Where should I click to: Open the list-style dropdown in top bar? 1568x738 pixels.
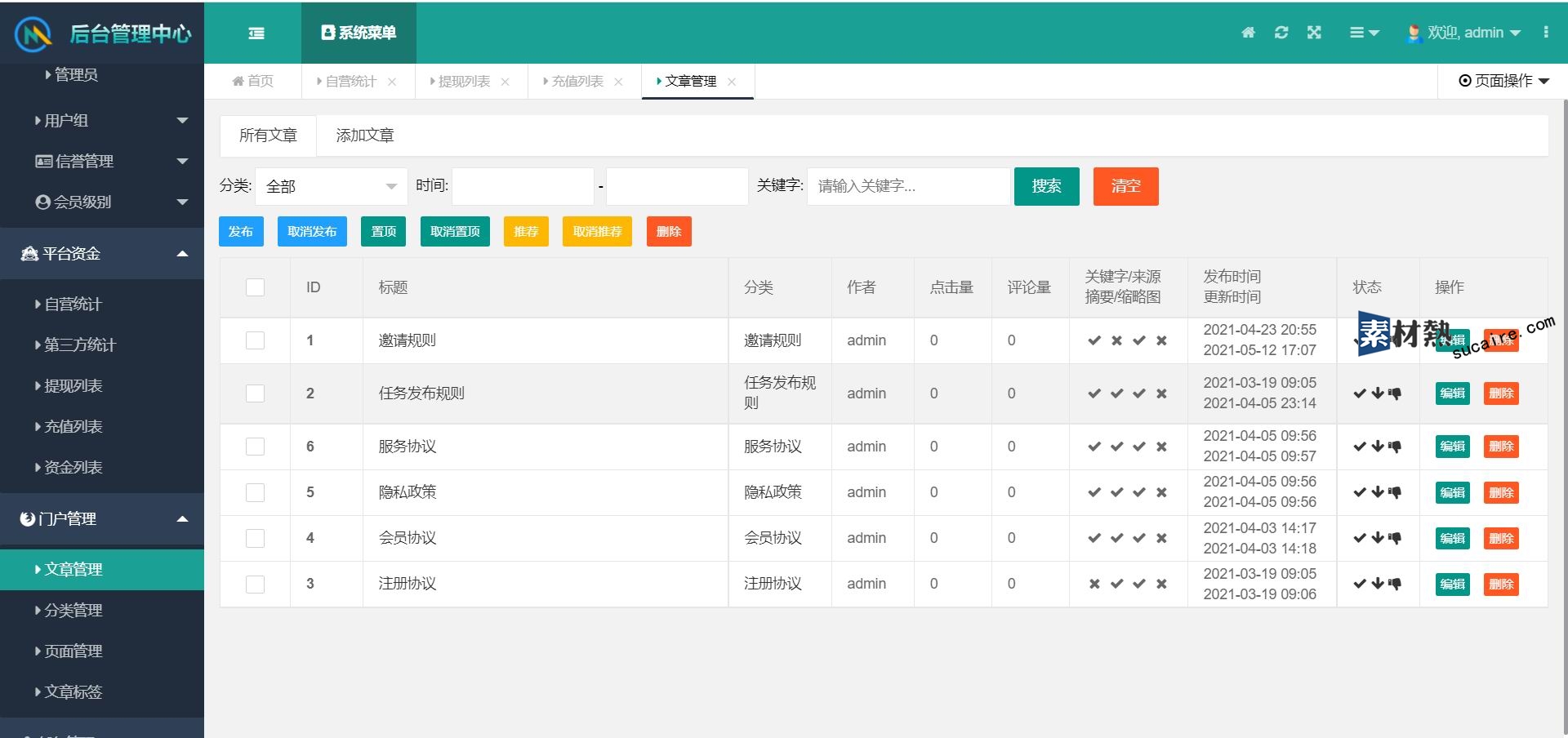1364,33
